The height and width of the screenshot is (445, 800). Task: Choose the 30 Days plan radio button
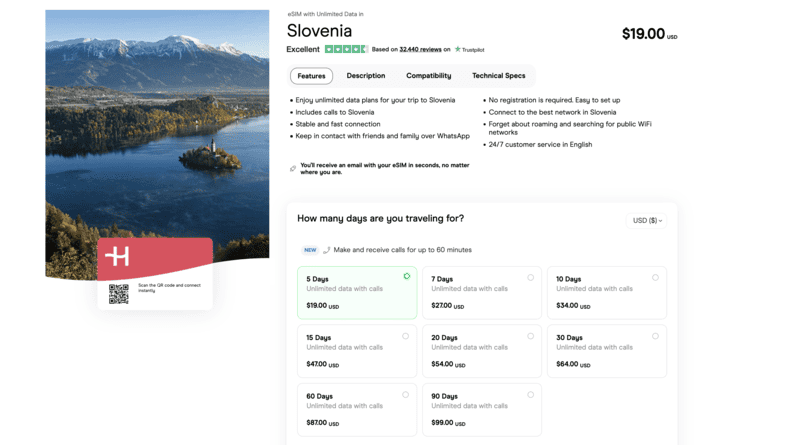pos(655,336)
